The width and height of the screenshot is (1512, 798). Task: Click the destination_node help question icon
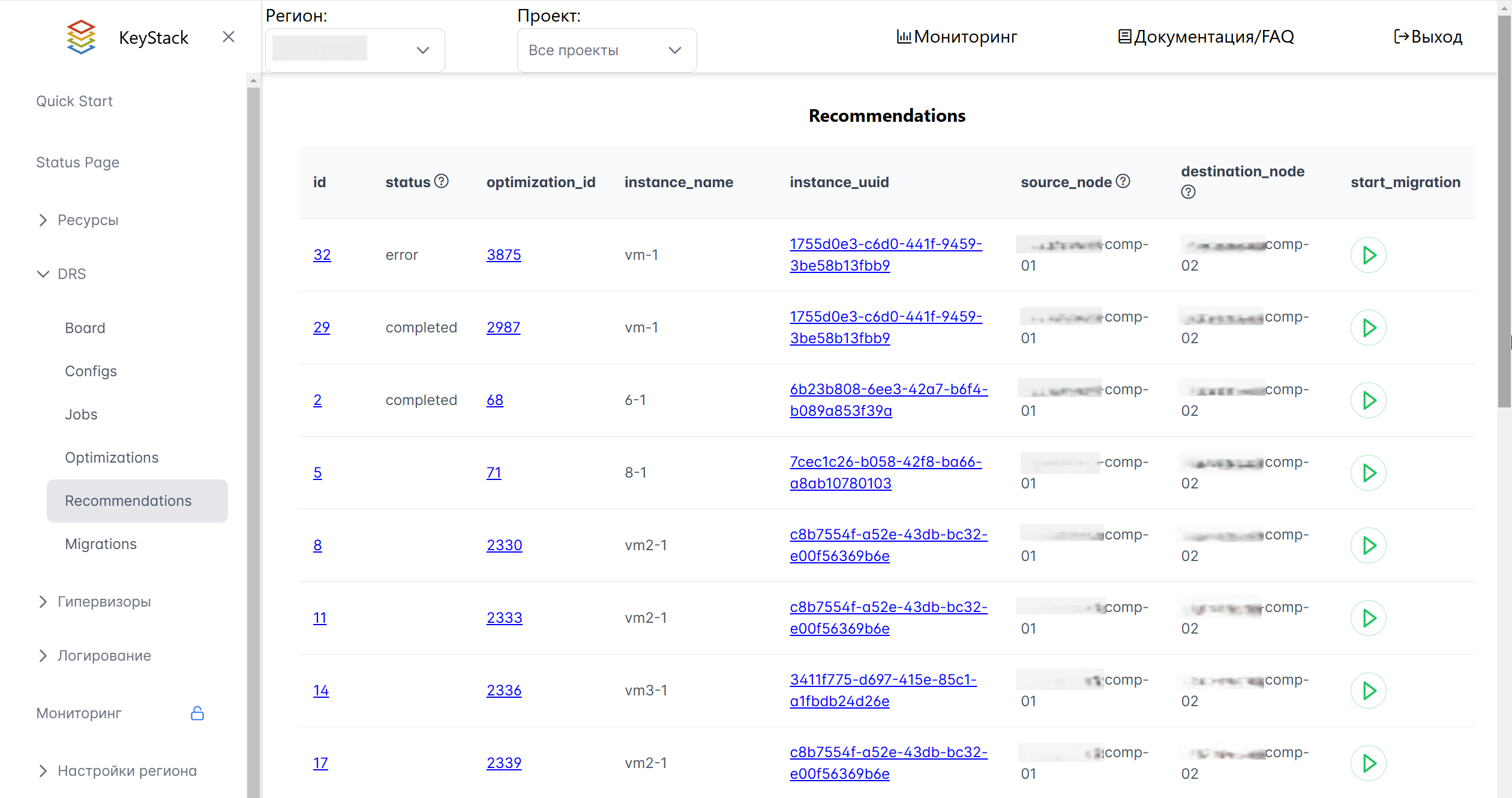pyautogui.click(x=1188, y=192)
